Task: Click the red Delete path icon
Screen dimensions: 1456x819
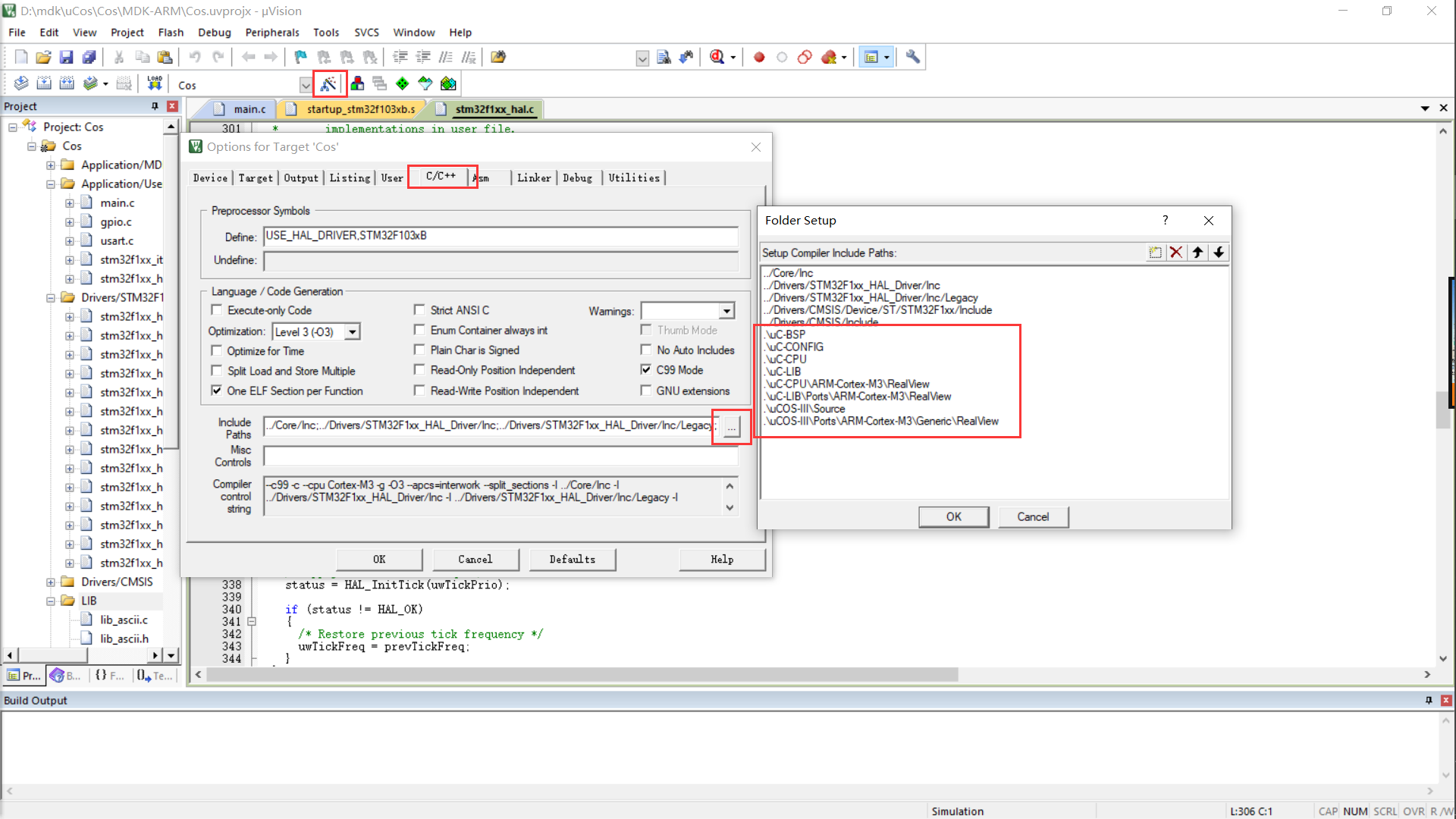Action: coord(1175,253)
